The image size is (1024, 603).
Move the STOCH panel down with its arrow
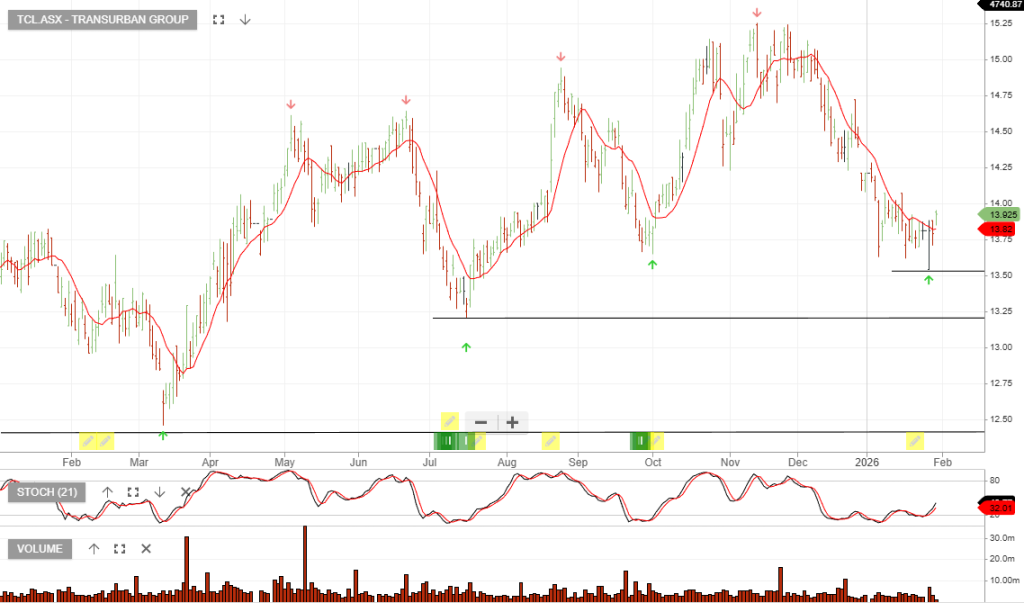tap(159, 492)
